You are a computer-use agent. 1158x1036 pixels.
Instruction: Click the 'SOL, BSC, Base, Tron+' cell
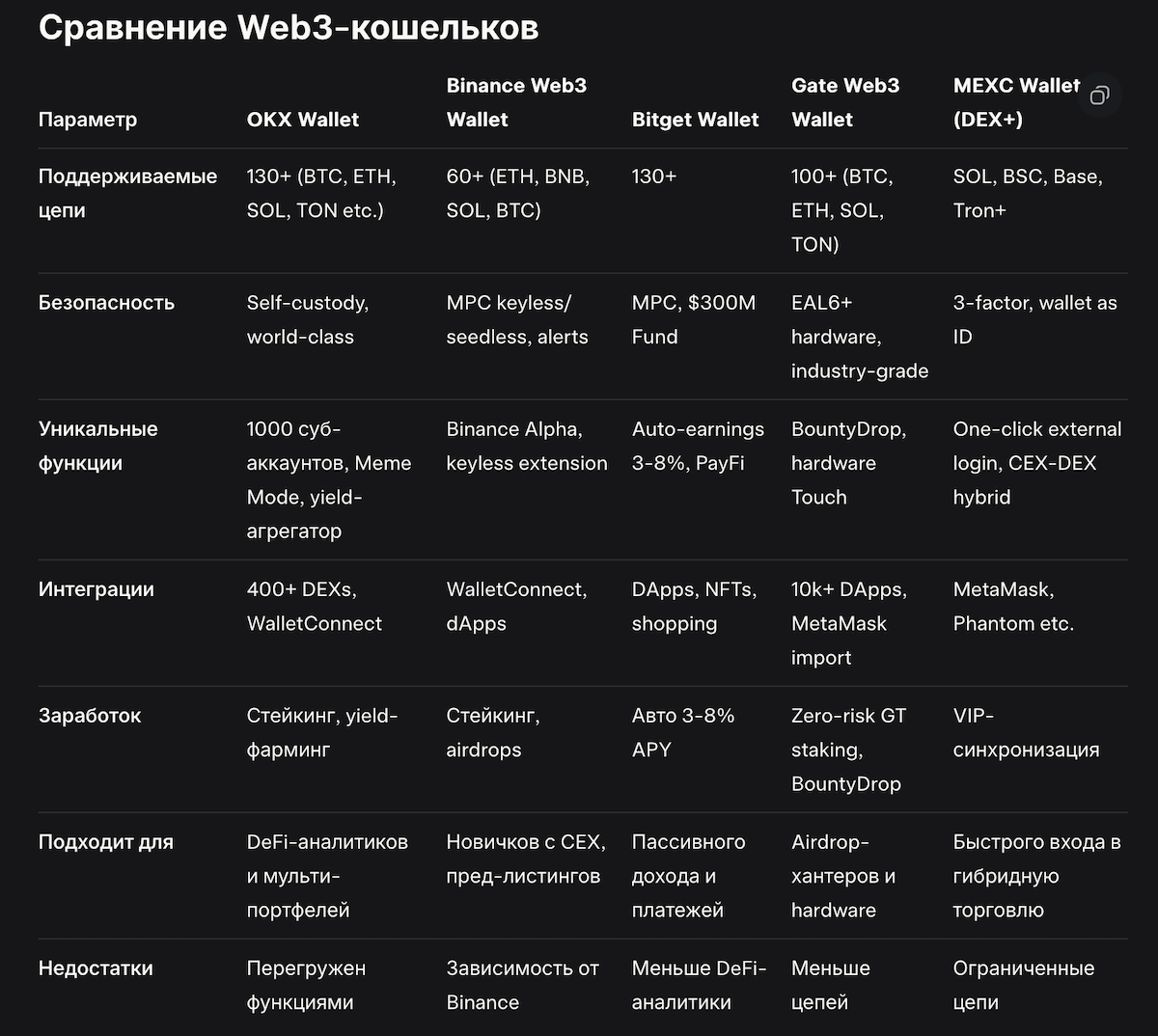click(x=1028, y=193)
